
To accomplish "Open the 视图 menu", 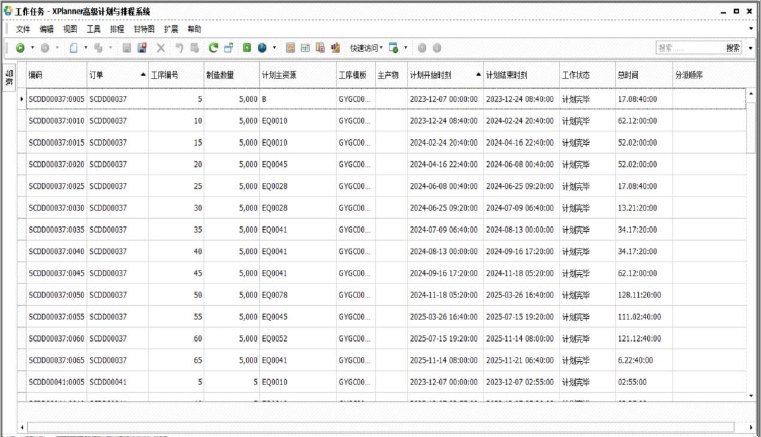I will click(x=70, y=29).
